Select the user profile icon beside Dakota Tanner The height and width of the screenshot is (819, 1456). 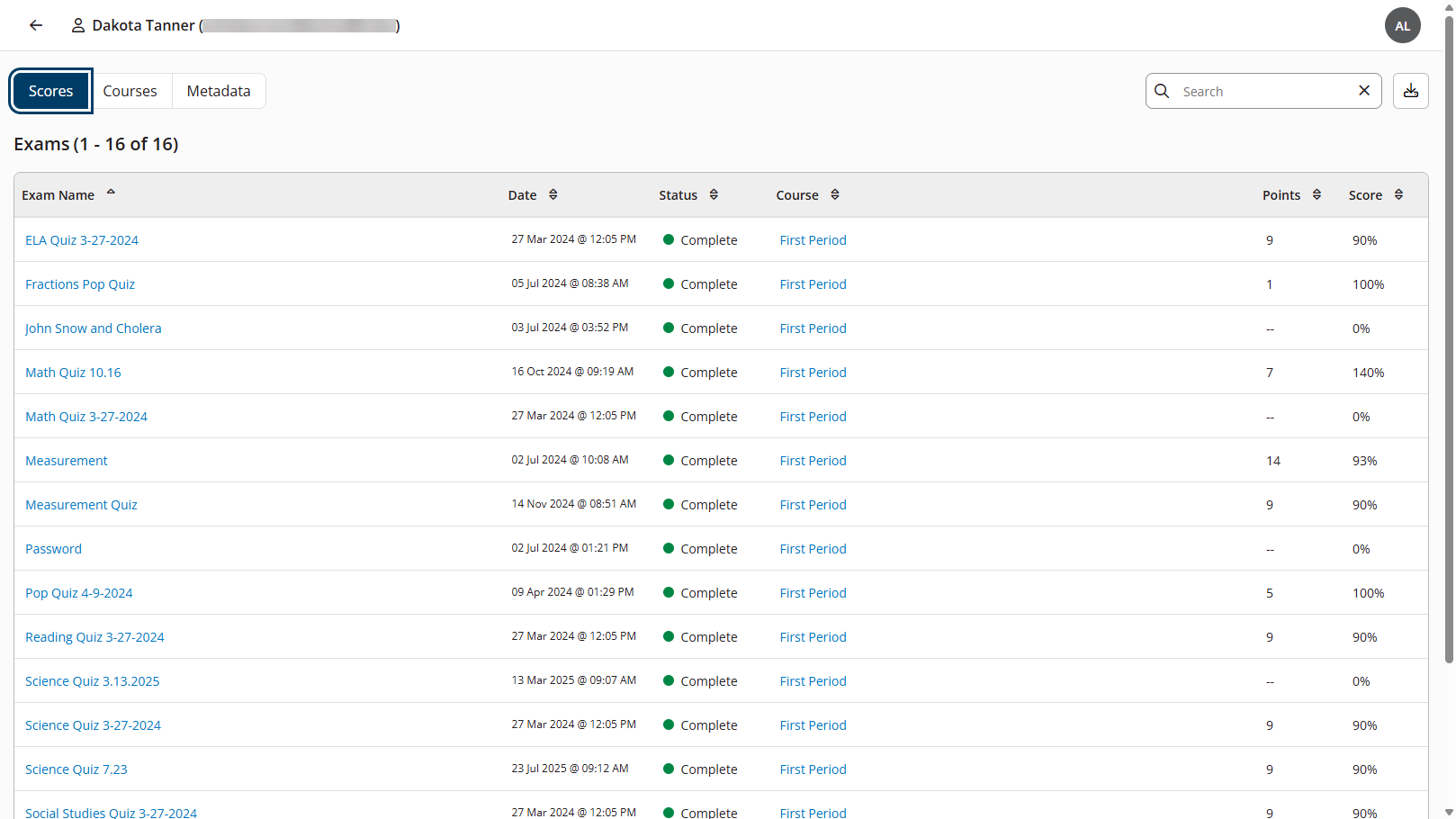pyautogui.click(x=77, y=25)
